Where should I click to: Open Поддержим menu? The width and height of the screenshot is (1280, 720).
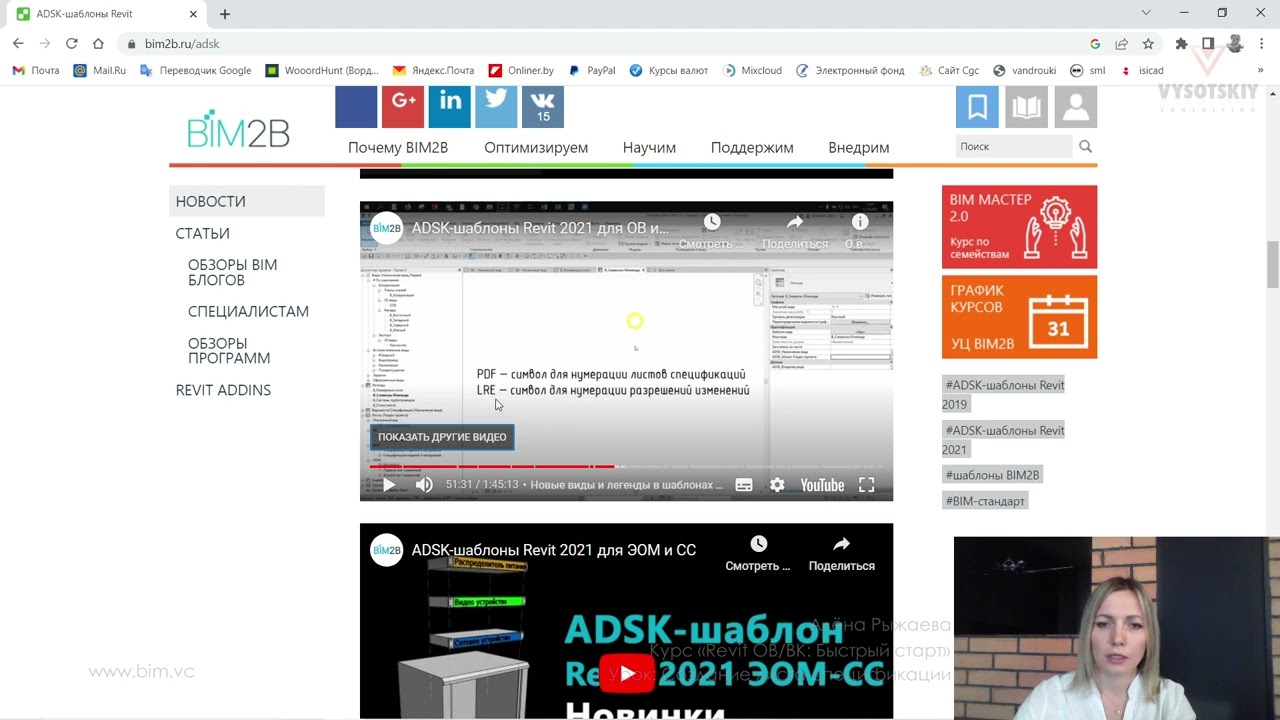pyautogui.click(x=752, y=147)
